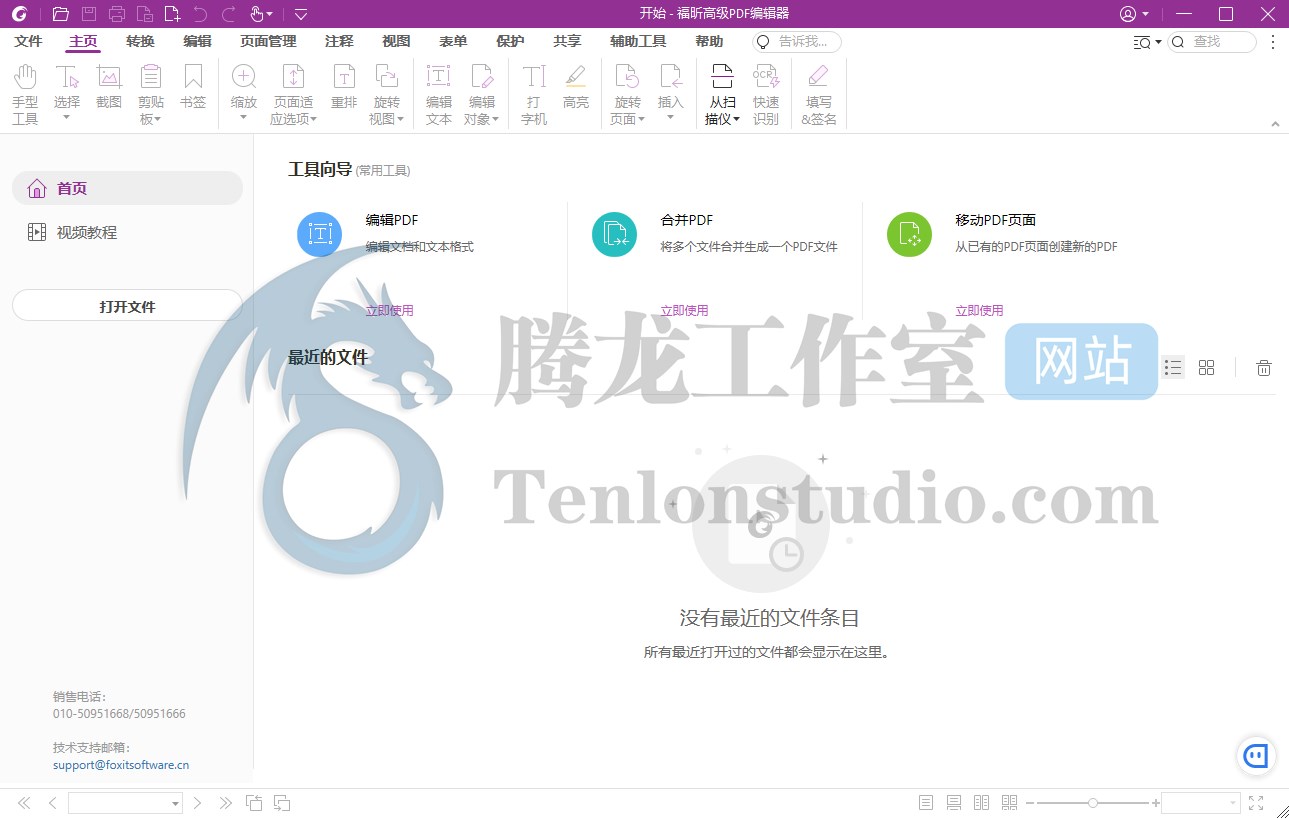Go to last page arrow
The width and height of the screenshot is (1289, 818).
[226, 803]
